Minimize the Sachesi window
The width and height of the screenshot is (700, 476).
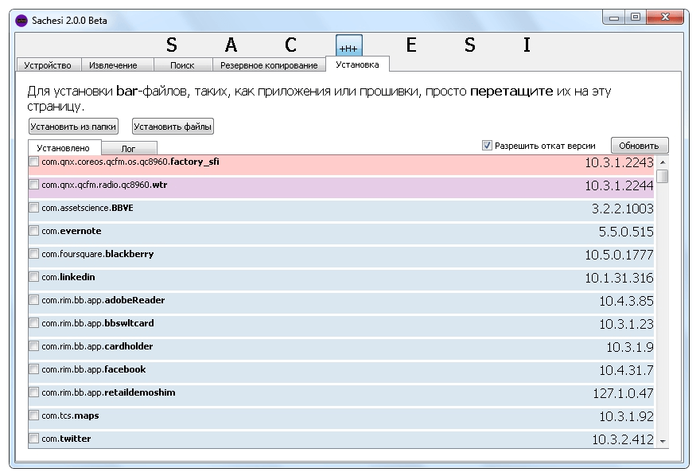tap(615, 18)
